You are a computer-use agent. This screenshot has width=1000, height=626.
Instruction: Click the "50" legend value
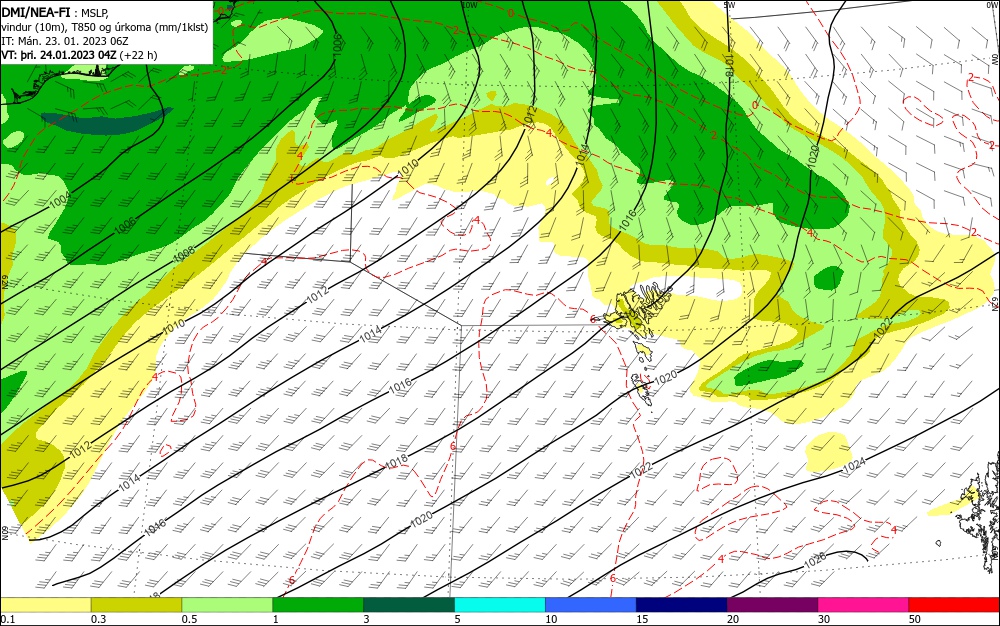915,619
